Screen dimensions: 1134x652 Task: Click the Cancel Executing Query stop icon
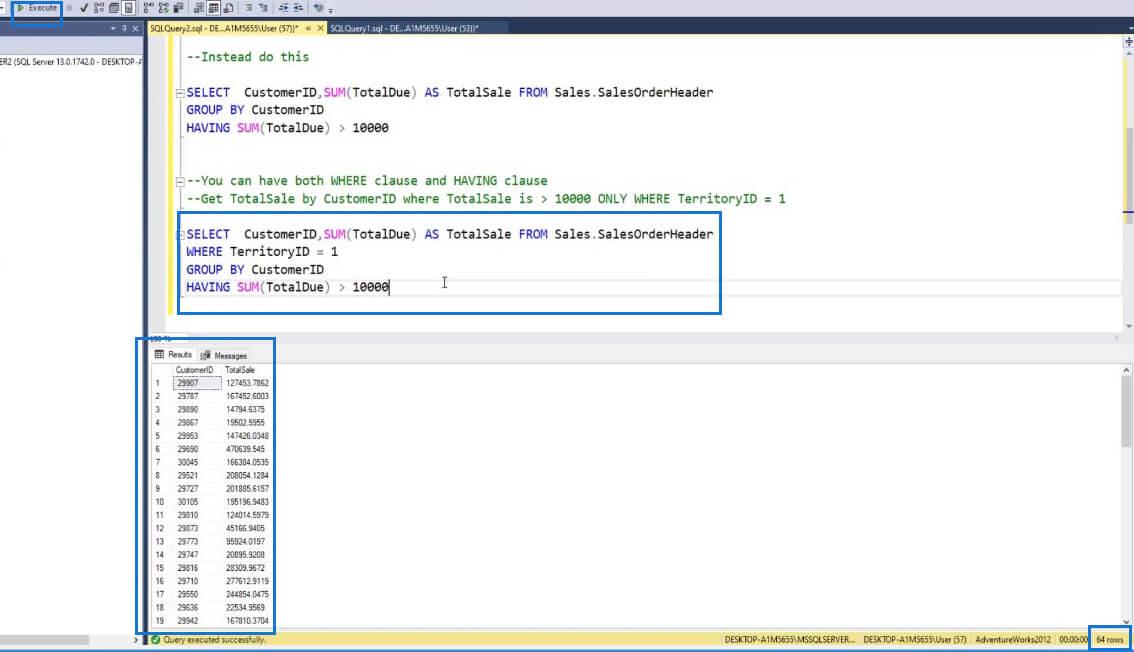(x=69, y=8)
